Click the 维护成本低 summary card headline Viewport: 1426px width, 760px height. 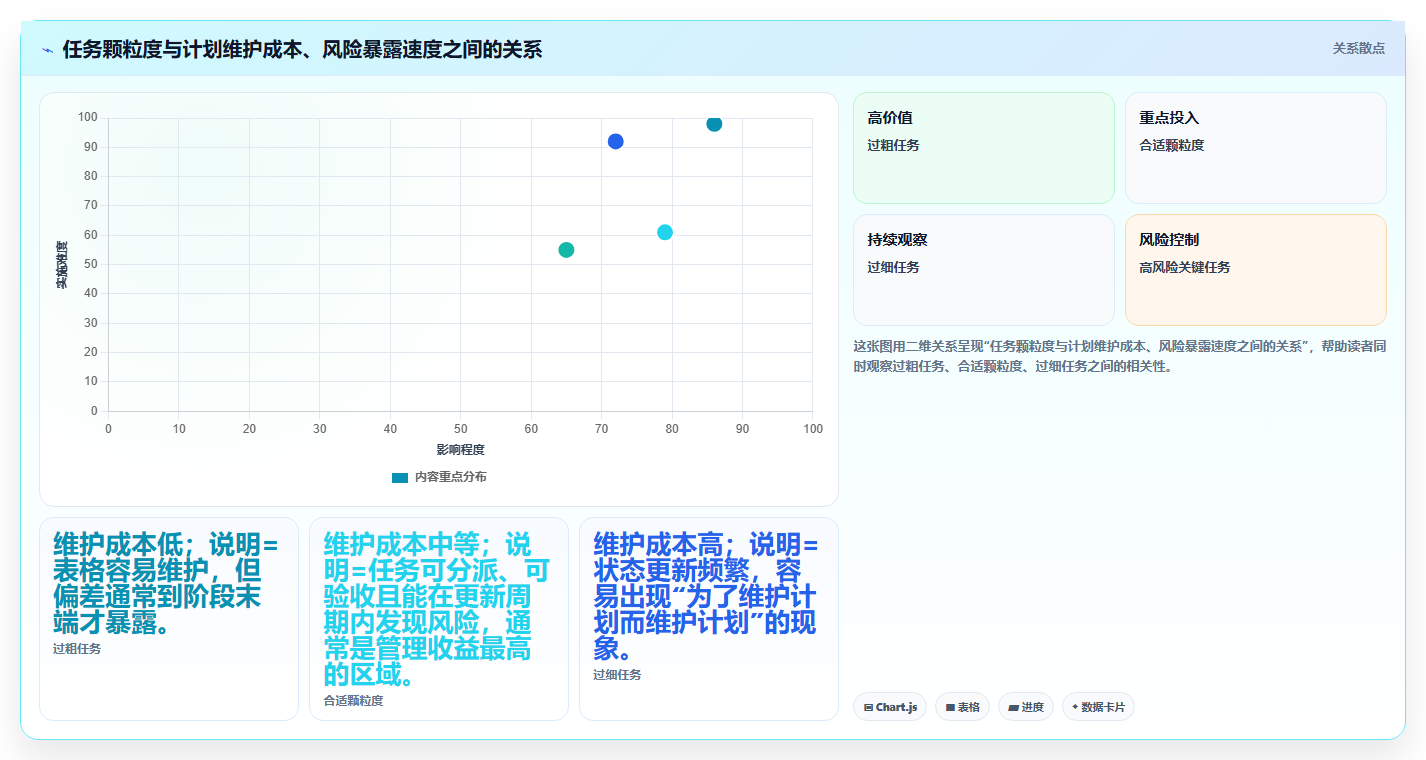coord(166,583)
